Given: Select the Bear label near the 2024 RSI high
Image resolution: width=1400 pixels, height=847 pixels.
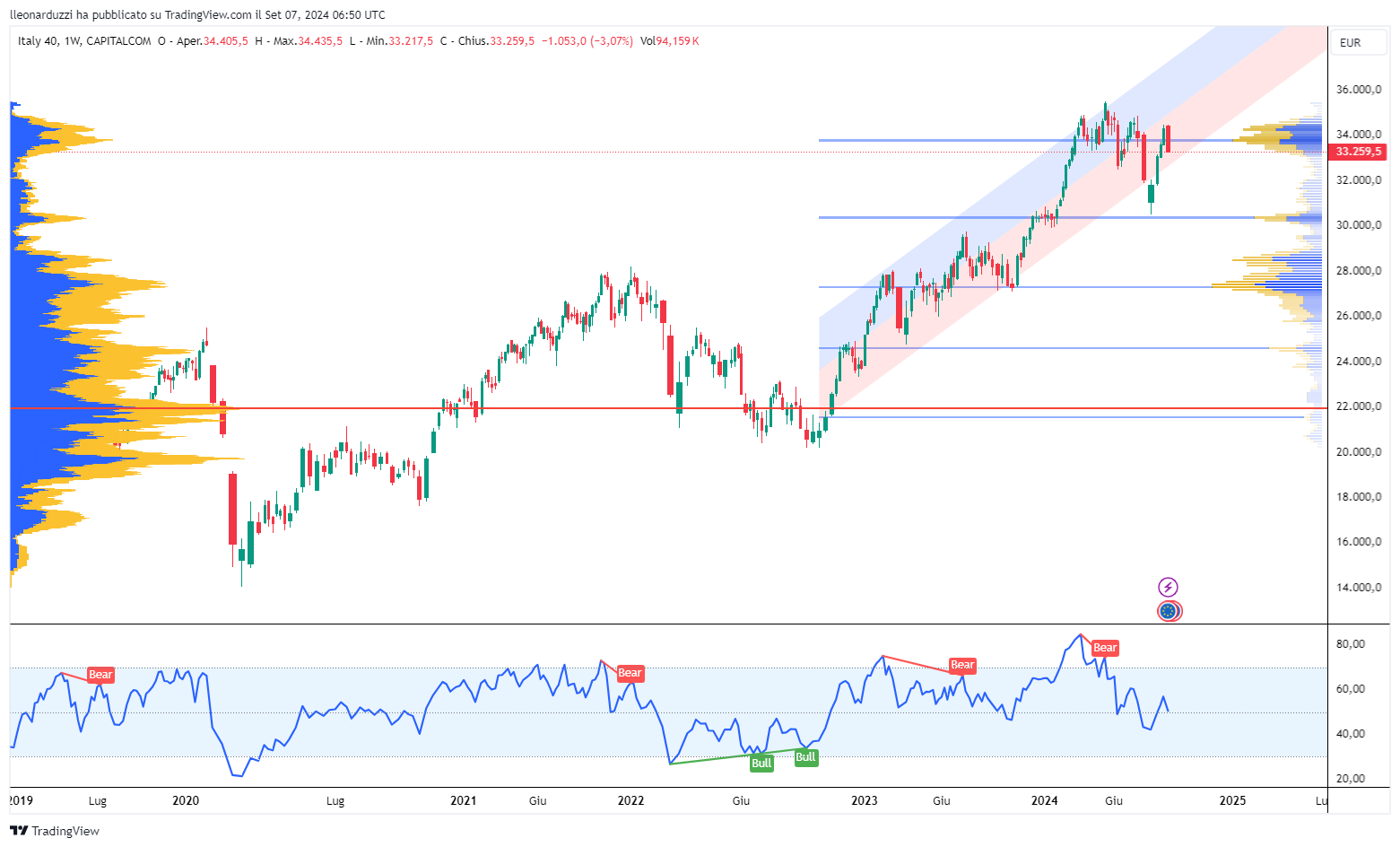Looking at the screenshot, I should (1105, 648).
